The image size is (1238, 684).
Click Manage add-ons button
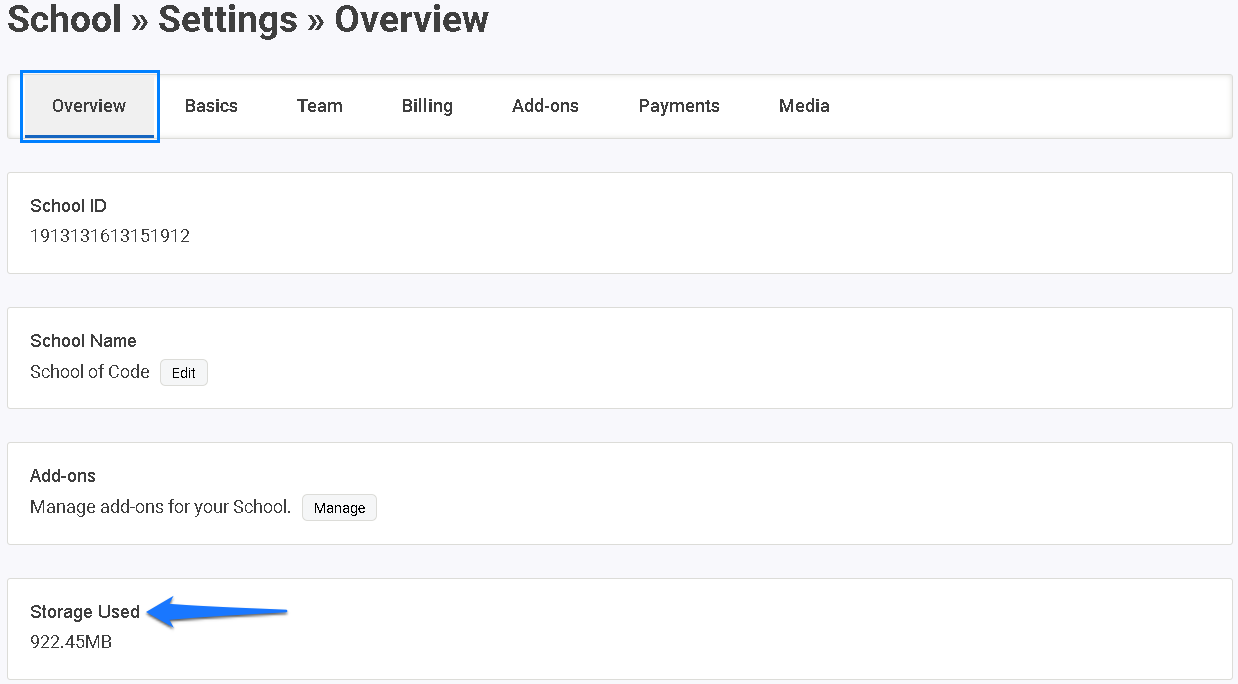coord(339,508)
